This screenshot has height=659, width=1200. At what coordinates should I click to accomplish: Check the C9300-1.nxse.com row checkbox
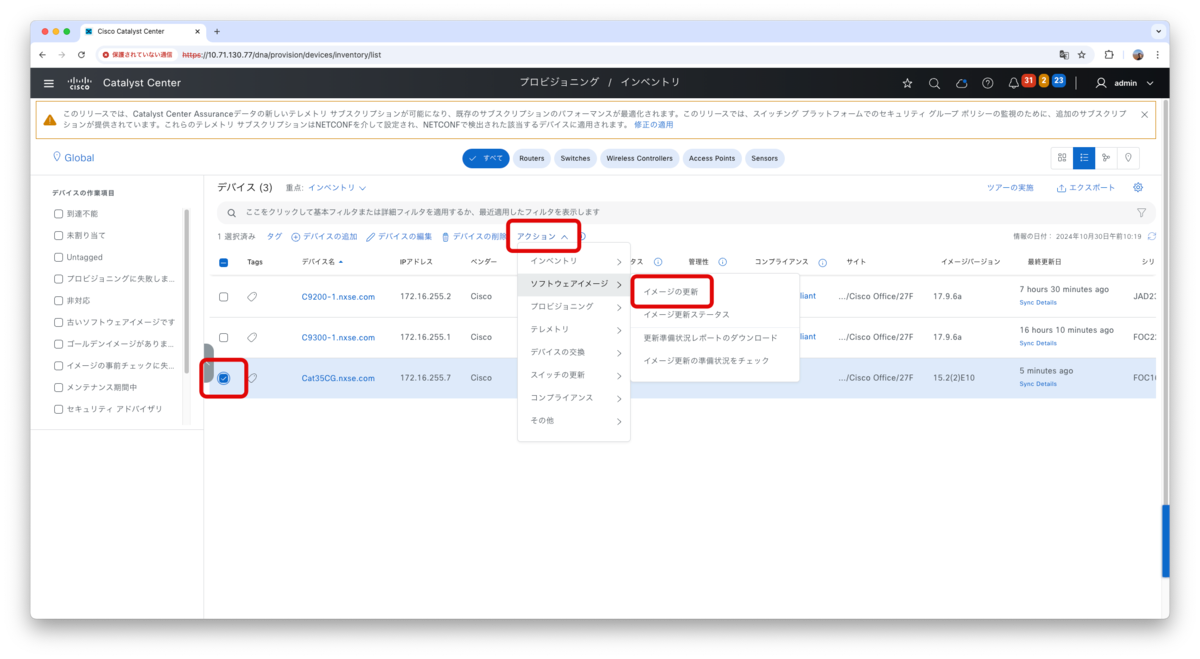(x=223, y=337)
